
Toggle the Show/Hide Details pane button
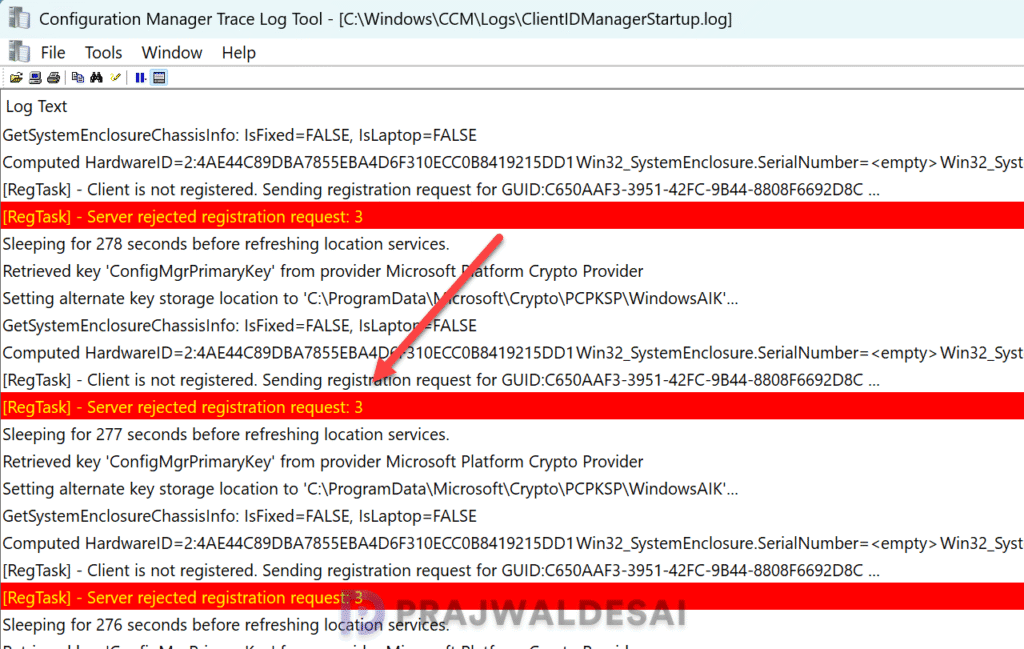[x=159, y=78]
